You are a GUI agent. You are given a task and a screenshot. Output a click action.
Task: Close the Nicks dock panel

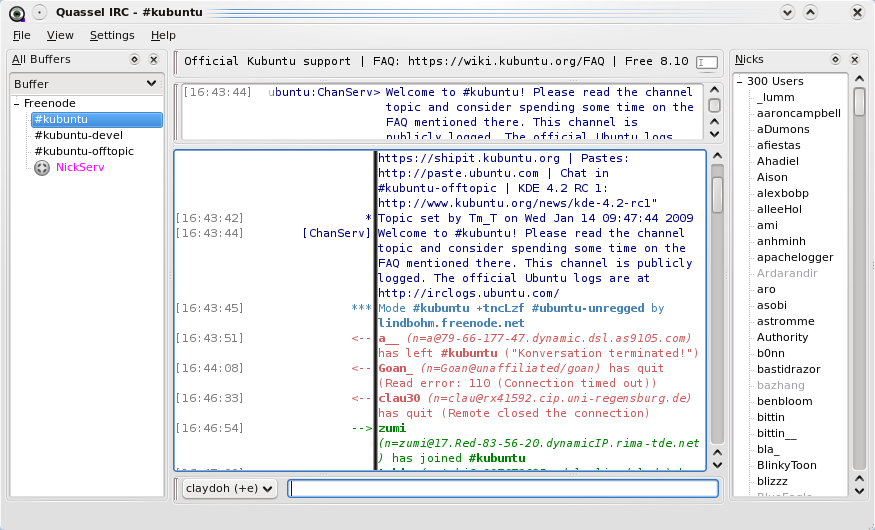854,59
